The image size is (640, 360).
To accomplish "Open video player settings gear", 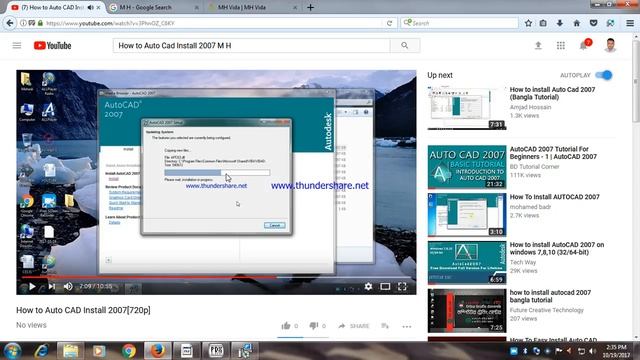I will pos(368,287).
